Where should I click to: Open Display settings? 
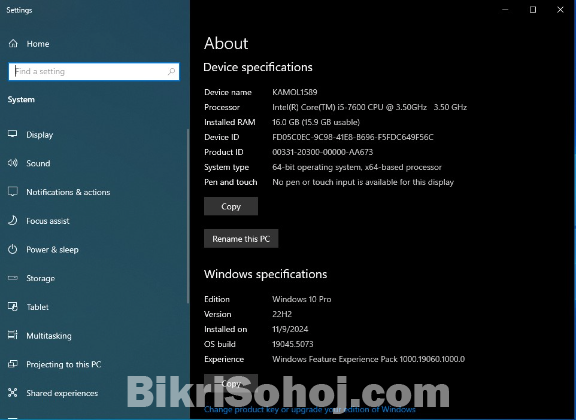[x=40, y=135]
